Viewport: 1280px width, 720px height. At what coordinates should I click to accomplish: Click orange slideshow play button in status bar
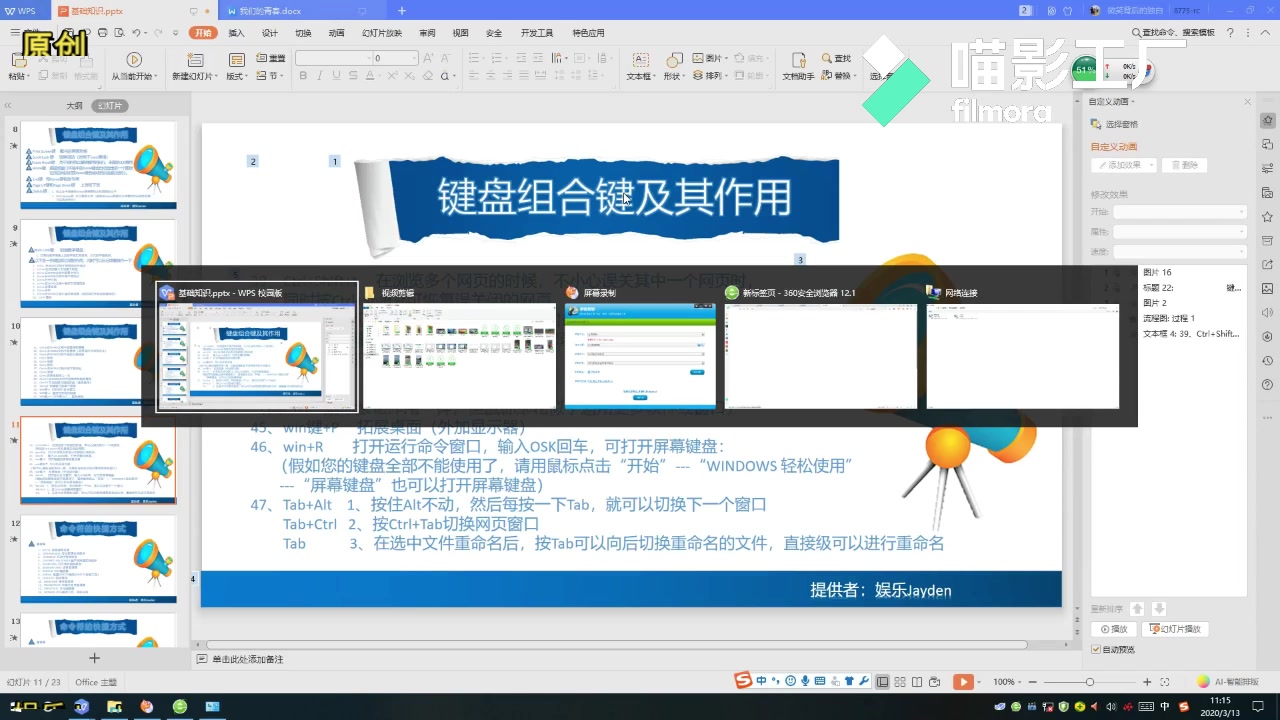(962, 681)
